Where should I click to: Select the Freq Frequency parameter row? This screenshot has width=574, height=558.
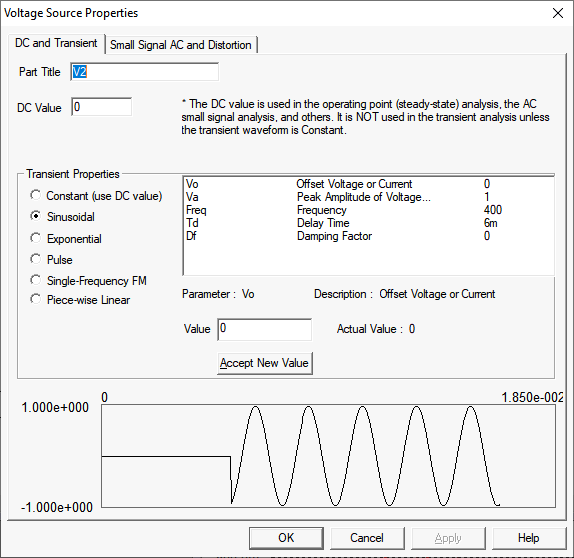368,210
